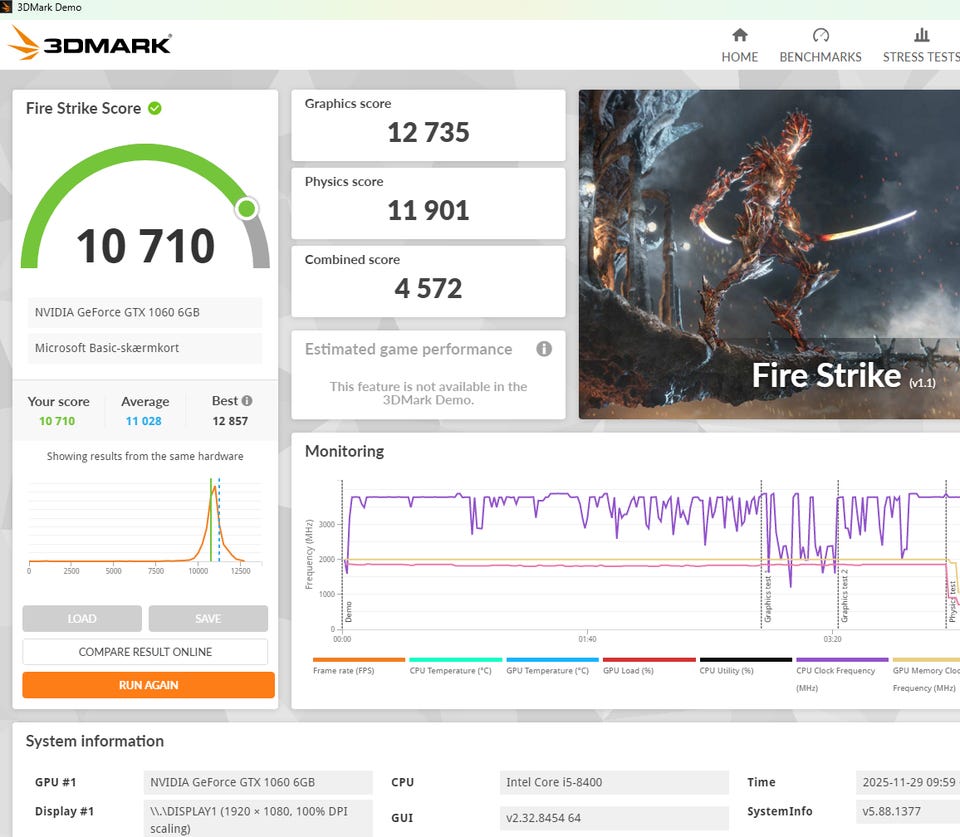Image resolution: width=960 pixels, height=837 pixels.
Task: Click Graphics test 2 marker in monitoring chart
Action: [844, 596]
